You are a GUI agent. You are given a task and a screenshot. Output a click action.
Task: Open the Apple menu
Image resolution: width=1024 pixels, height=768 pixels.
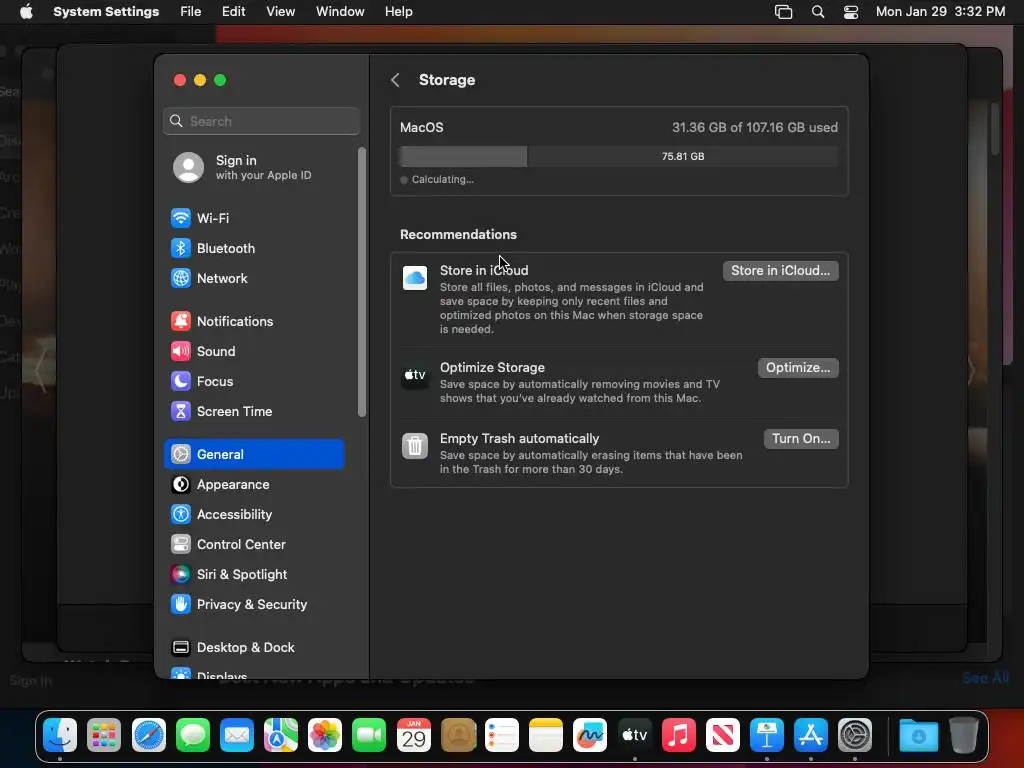pos(26,12)
